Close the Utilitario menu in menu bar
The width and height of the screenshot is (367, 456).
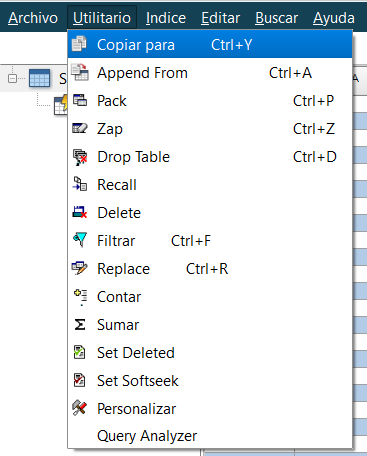[102, 18]
